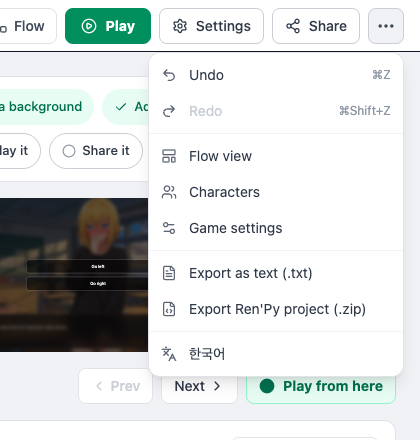The image size is (420, 440).
Task: Click the gear icon in Settings button
Action: [x=180, y=26]
